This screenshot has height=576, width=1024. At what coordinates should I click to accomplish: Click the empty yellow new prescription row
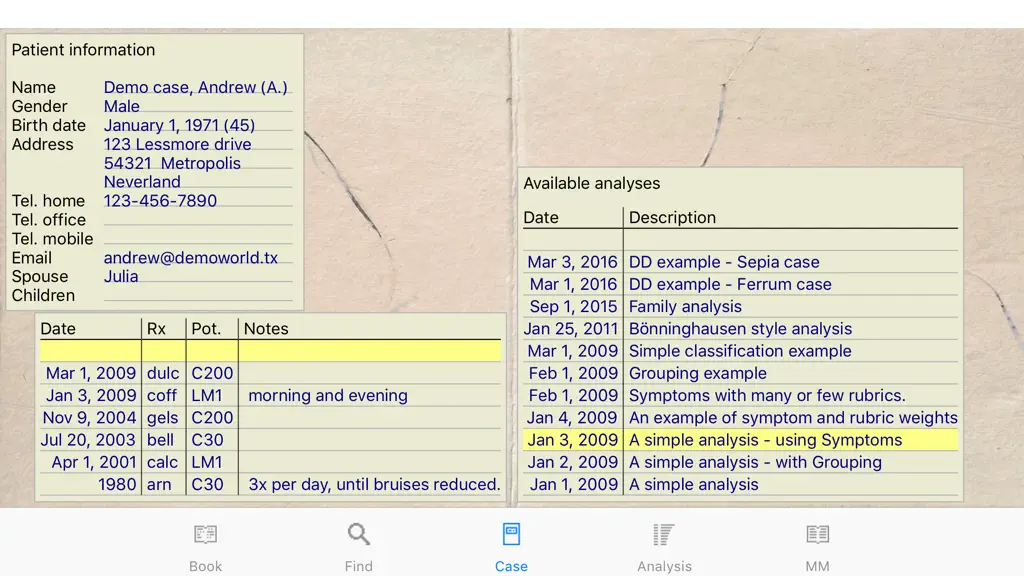coord(270,351)
